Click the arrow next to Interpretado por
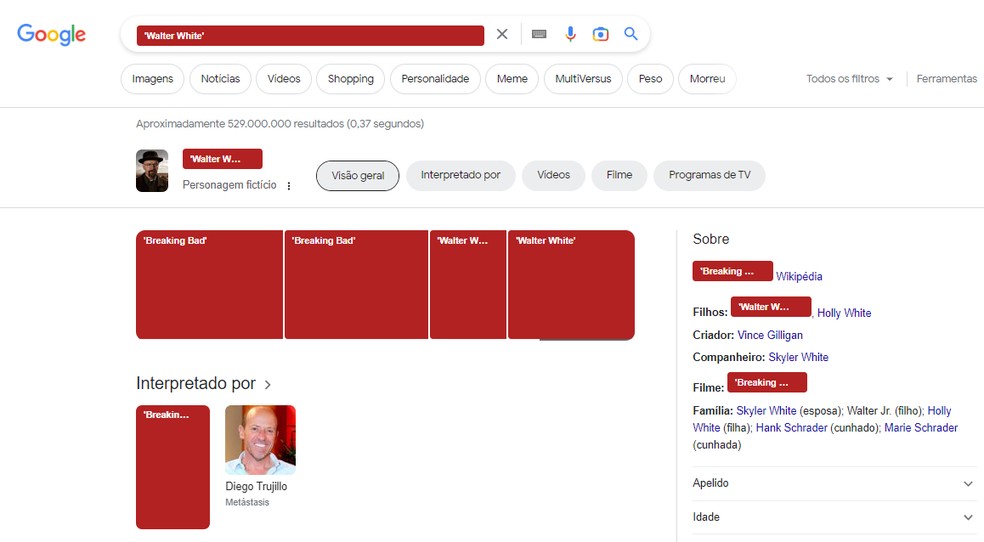Screen dimensions: 984x542 pyautogui.click(x=268, y=385)
